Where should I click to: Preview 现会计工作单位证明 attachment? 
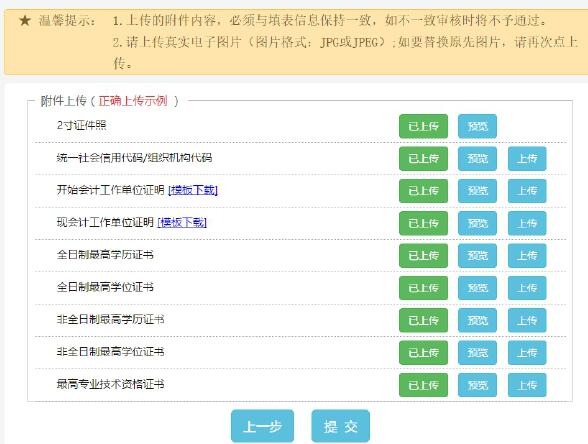pyautogui.click(x=477, y=224)
